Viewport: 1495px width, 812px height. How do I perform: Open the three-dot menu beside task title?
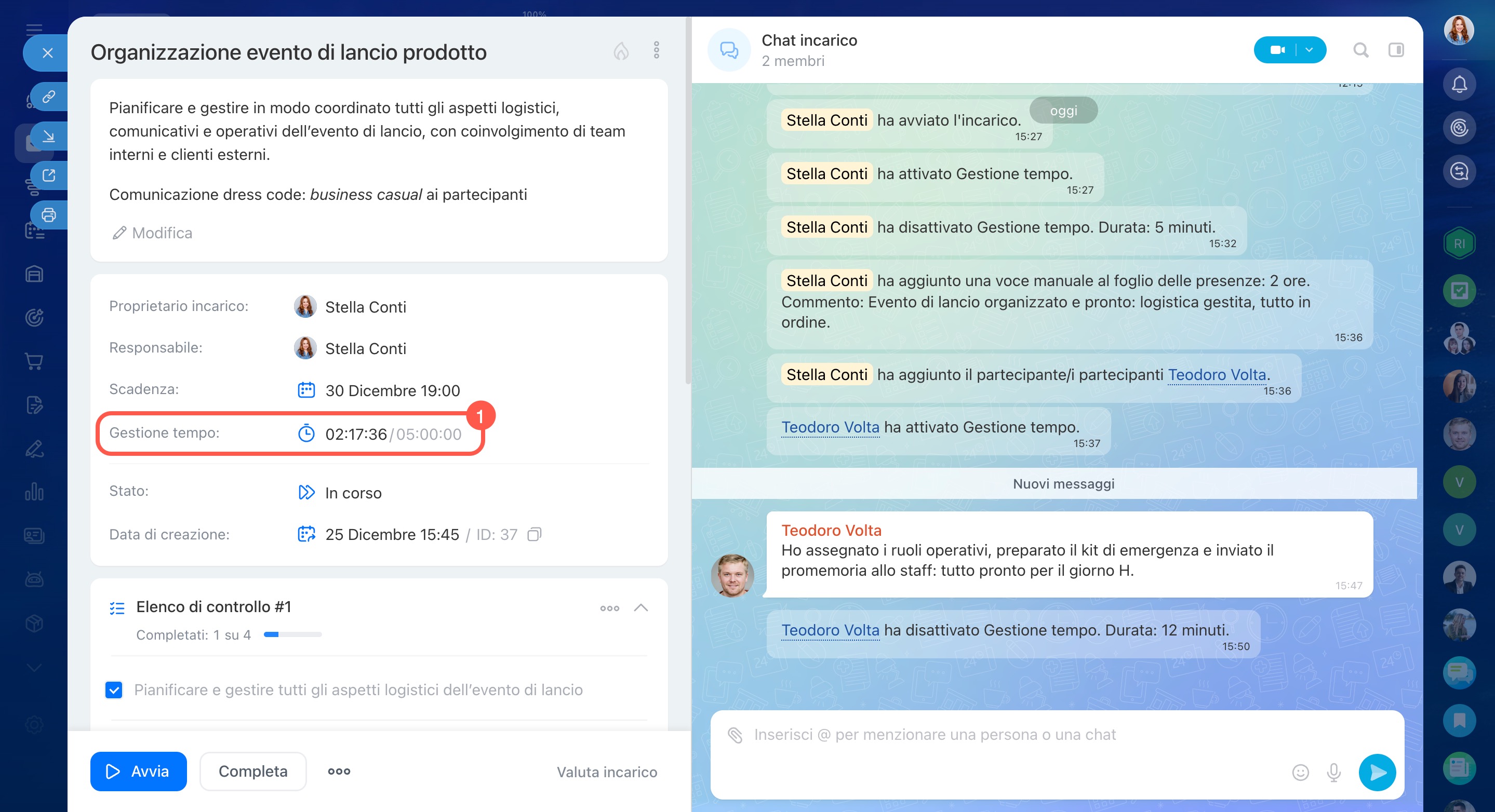657,50
